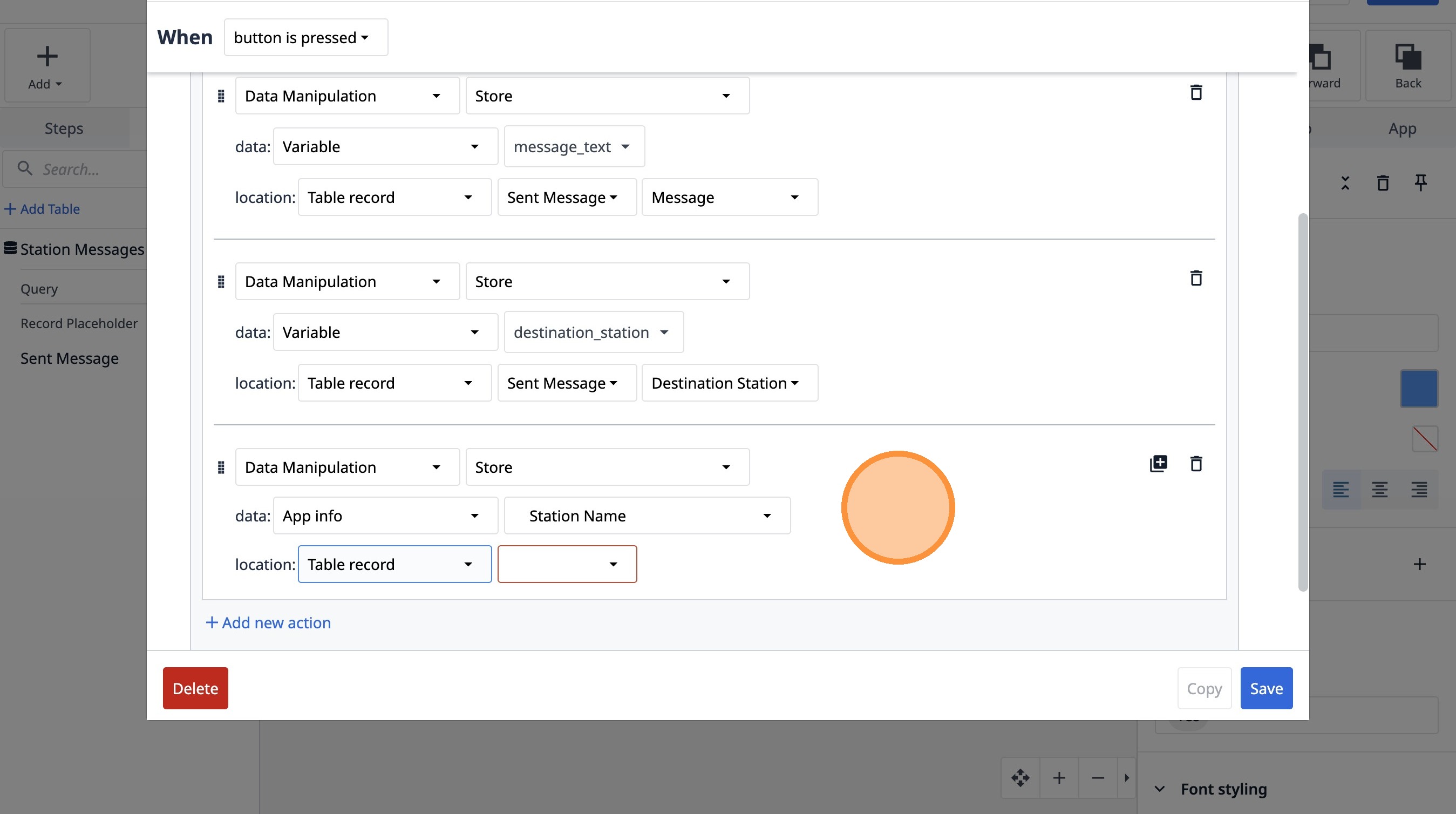Open the empty table selection dropdown
Image resolution: width=1456 pixels, height=814 pixels.
click(x=567, y=564)
